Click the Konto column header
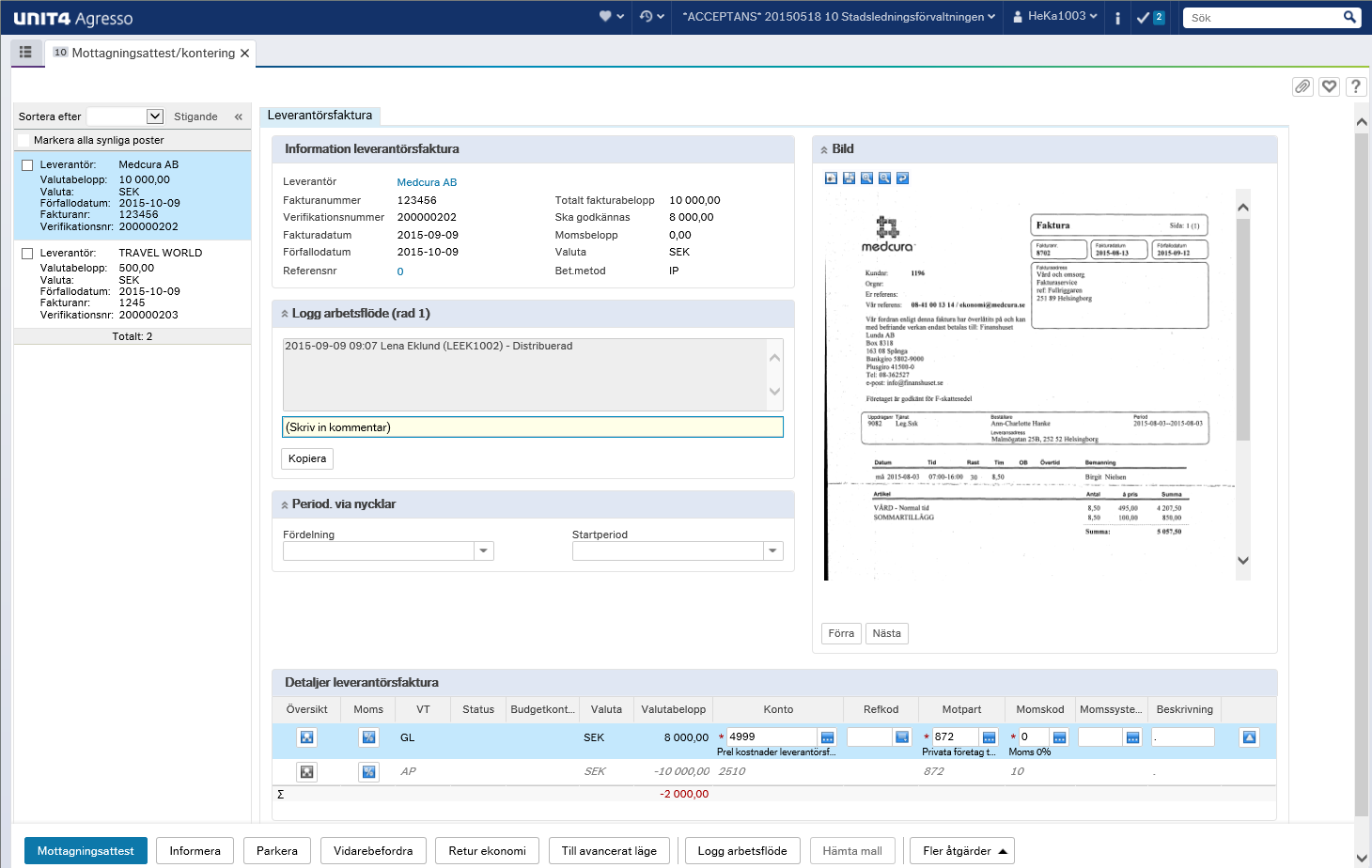 click(x=778, y=710)
